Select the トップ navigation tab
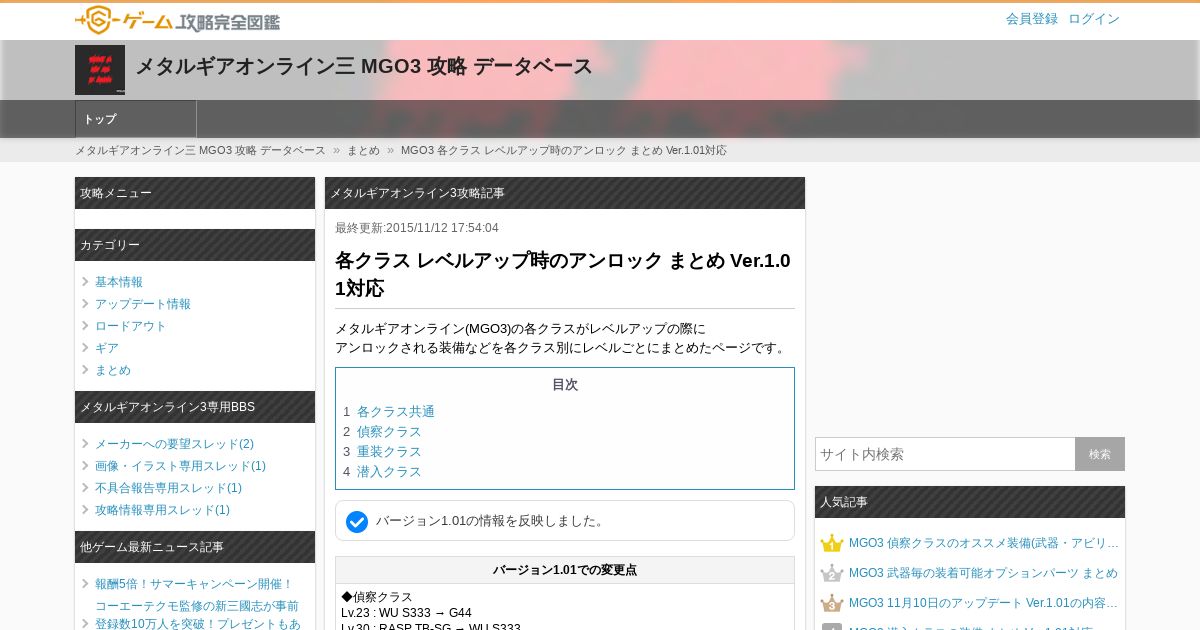The width and height of the screenshot is (1200, 630). pyautogui.click(x=136, y=119)
